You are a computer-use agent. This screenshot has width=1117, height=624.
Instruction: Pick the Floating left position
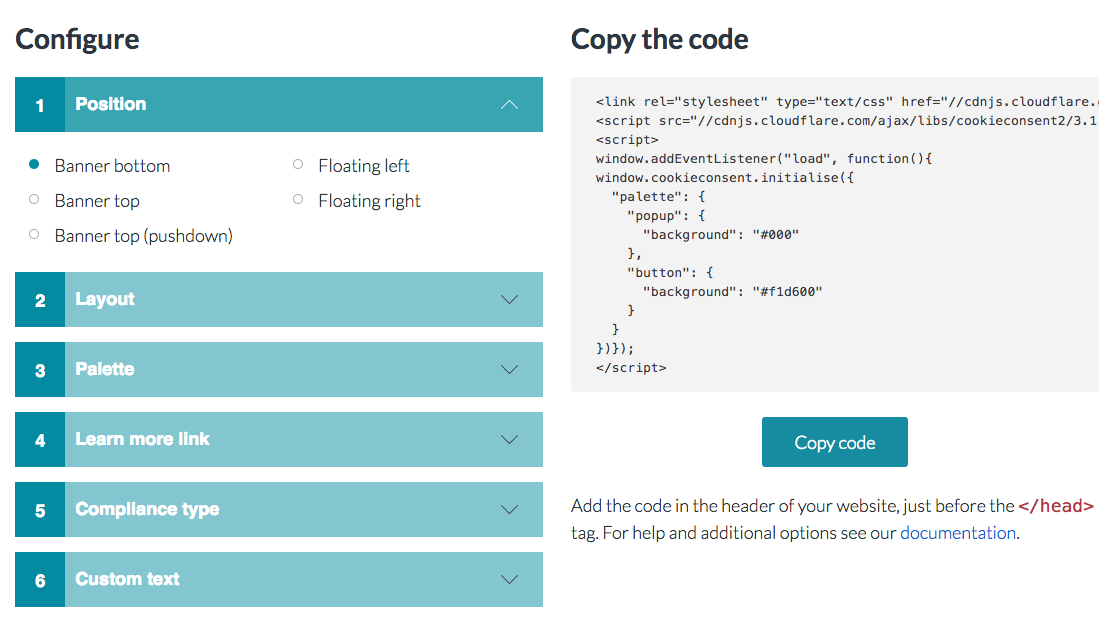298,165
